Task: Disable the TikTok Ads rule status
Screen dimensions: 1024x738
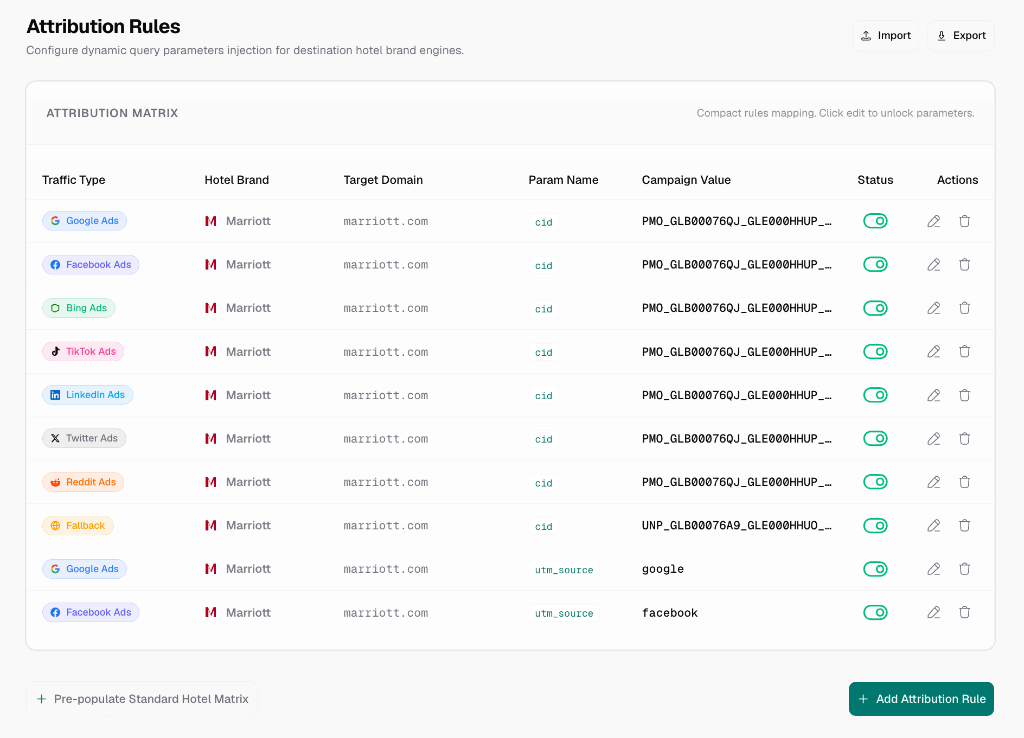Action: click(875, 351)
